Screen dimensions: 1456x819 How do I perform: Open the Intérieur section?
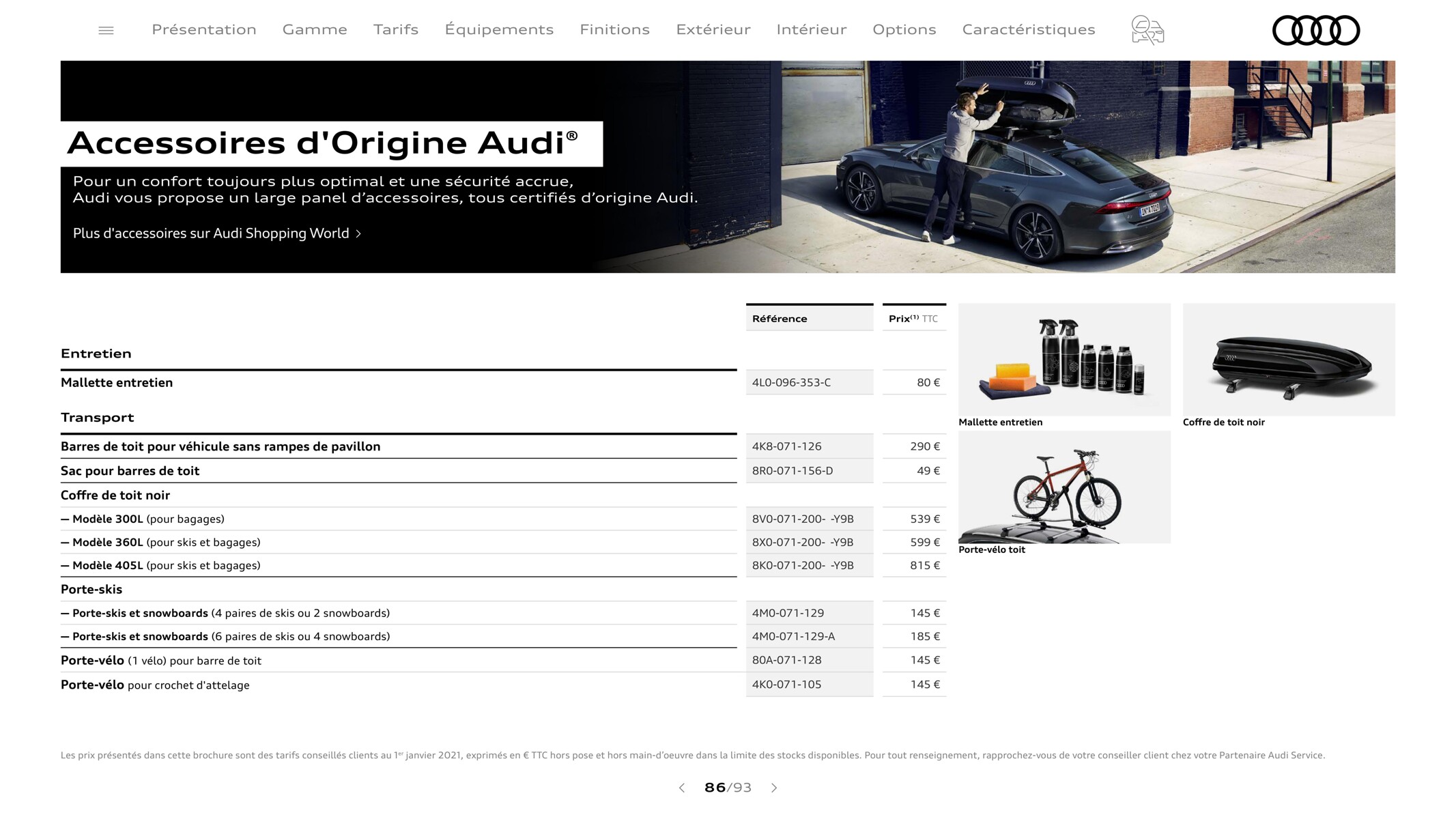pyautogui.click(x=812, y=29)
